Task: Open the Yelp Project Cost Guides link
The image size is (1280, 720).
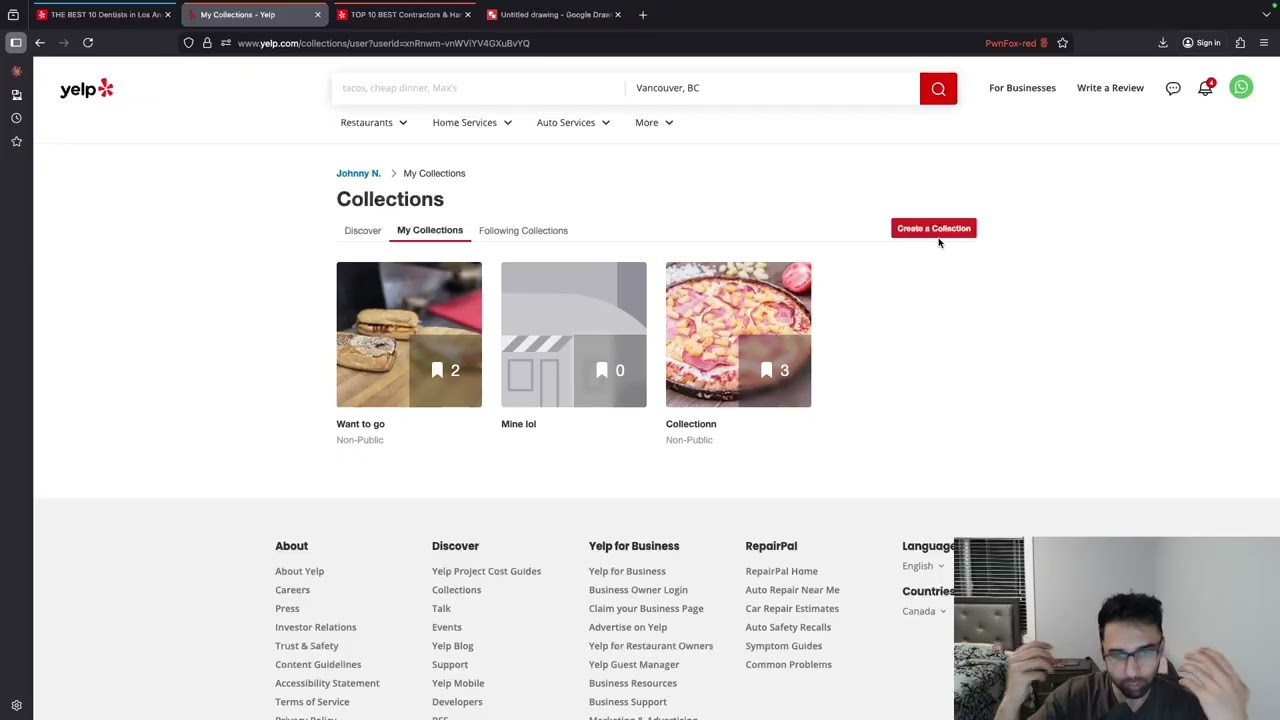Action: click(486, 571)
